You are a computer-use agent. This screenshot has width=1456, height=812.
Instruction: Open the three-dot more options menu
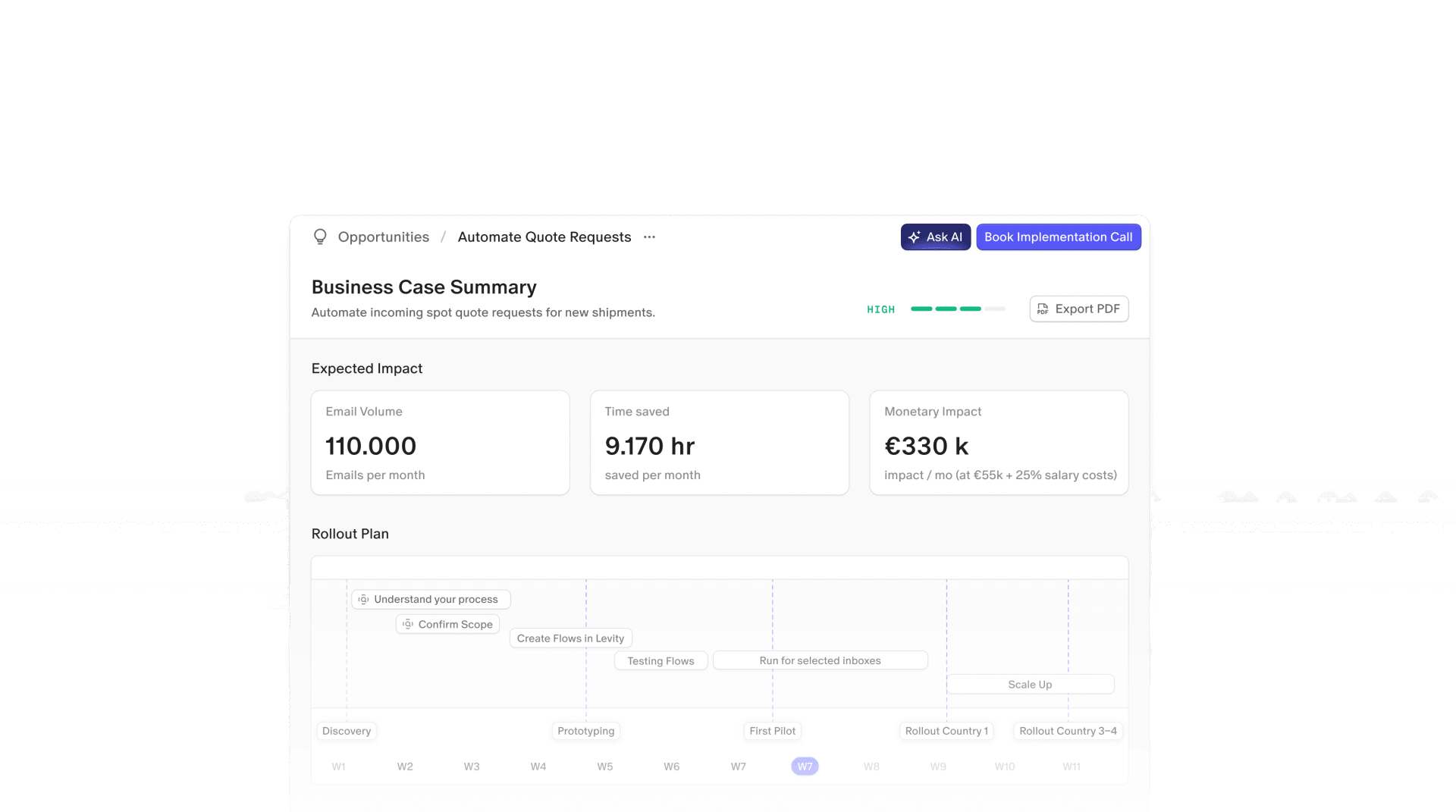point(649,237)
